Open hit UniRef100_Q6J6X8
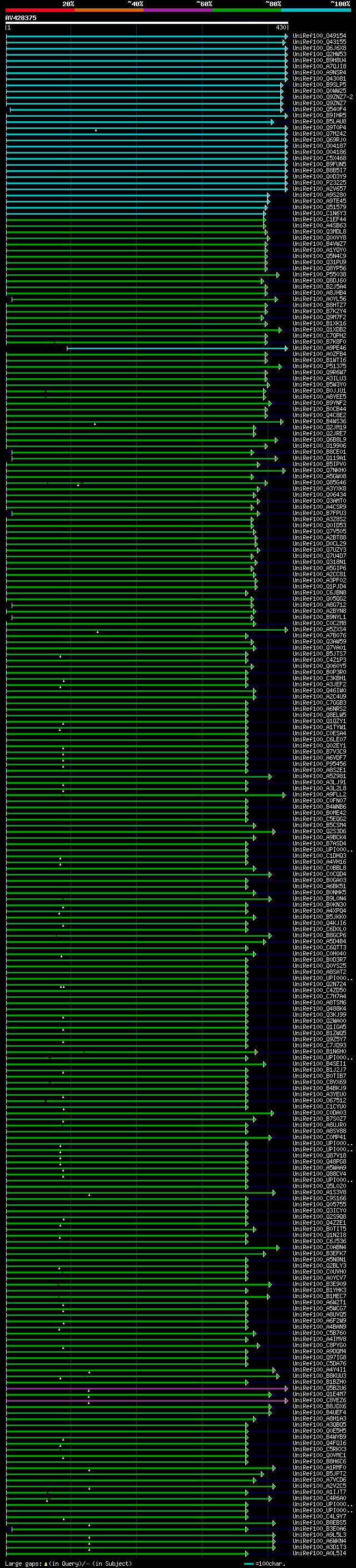This screenshot has width=356, height=1568. pos(319,48)
